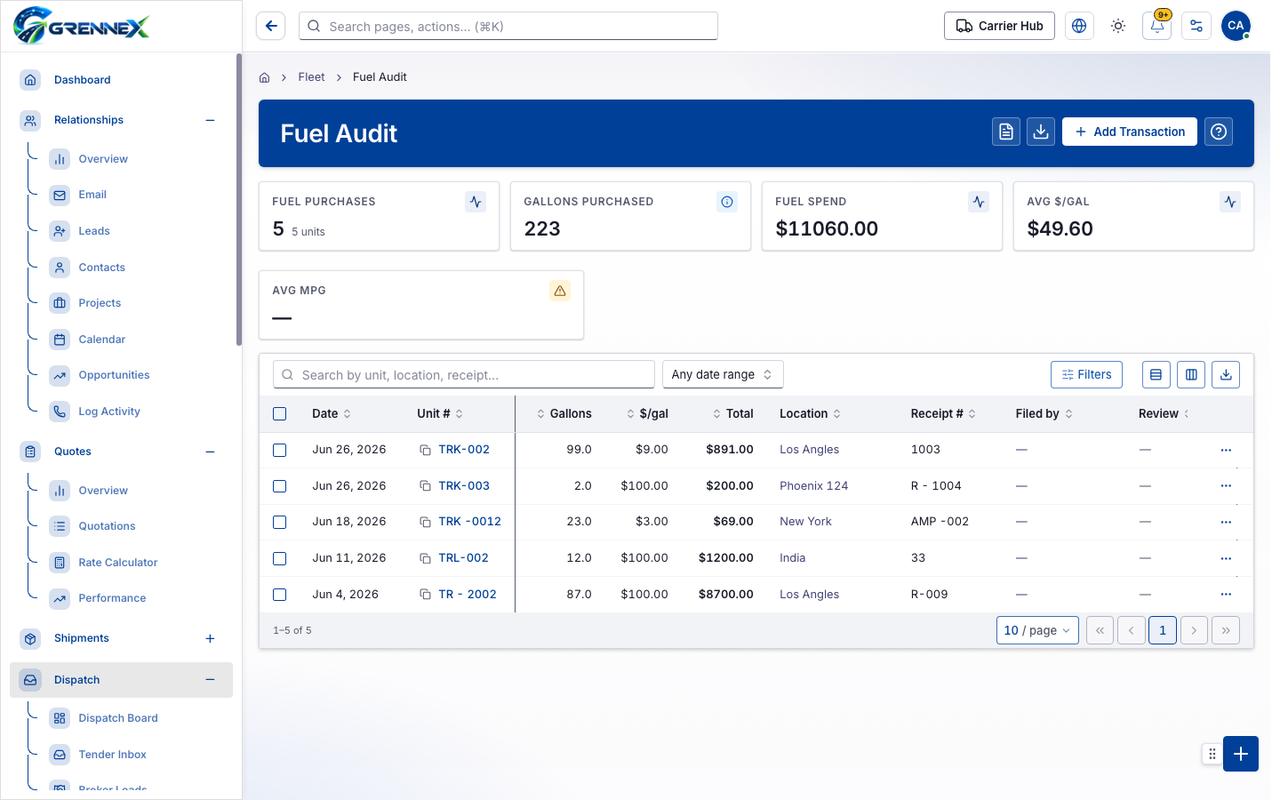Click the document report icon in Fuel Audit header
1280x800 pixels.
pyautogui.click(x=1006, y=132)
